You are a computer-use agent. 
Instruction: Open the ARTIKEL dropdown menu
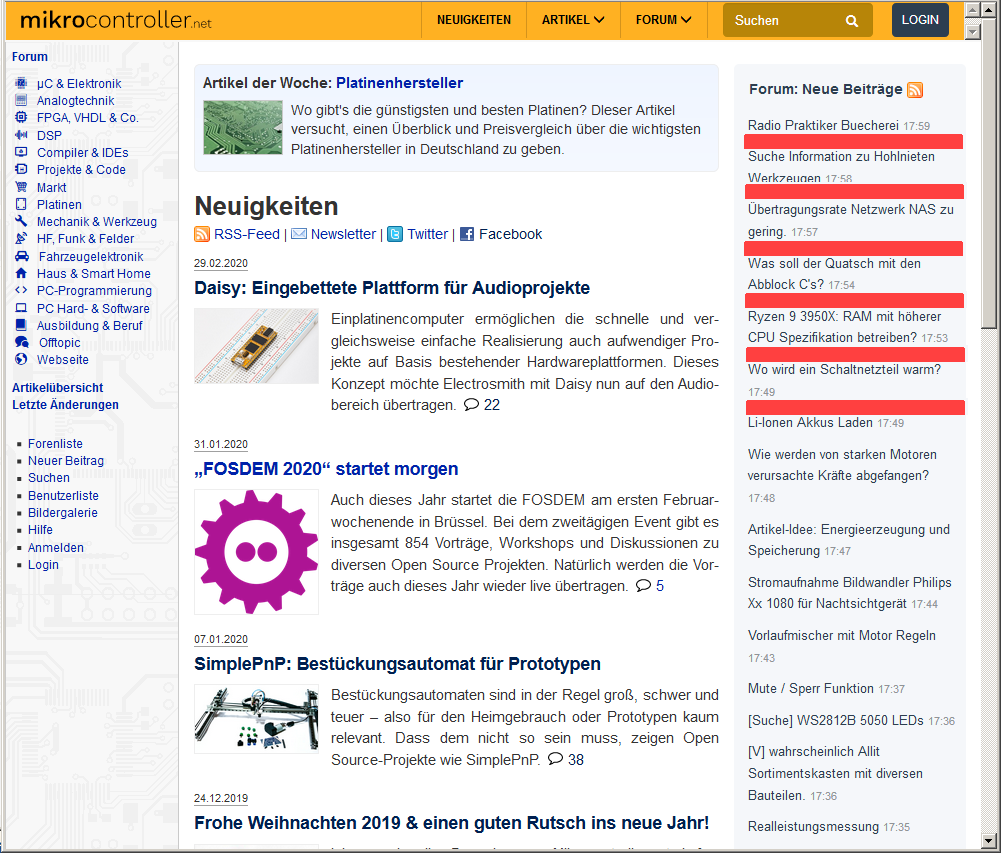(573, 20)
